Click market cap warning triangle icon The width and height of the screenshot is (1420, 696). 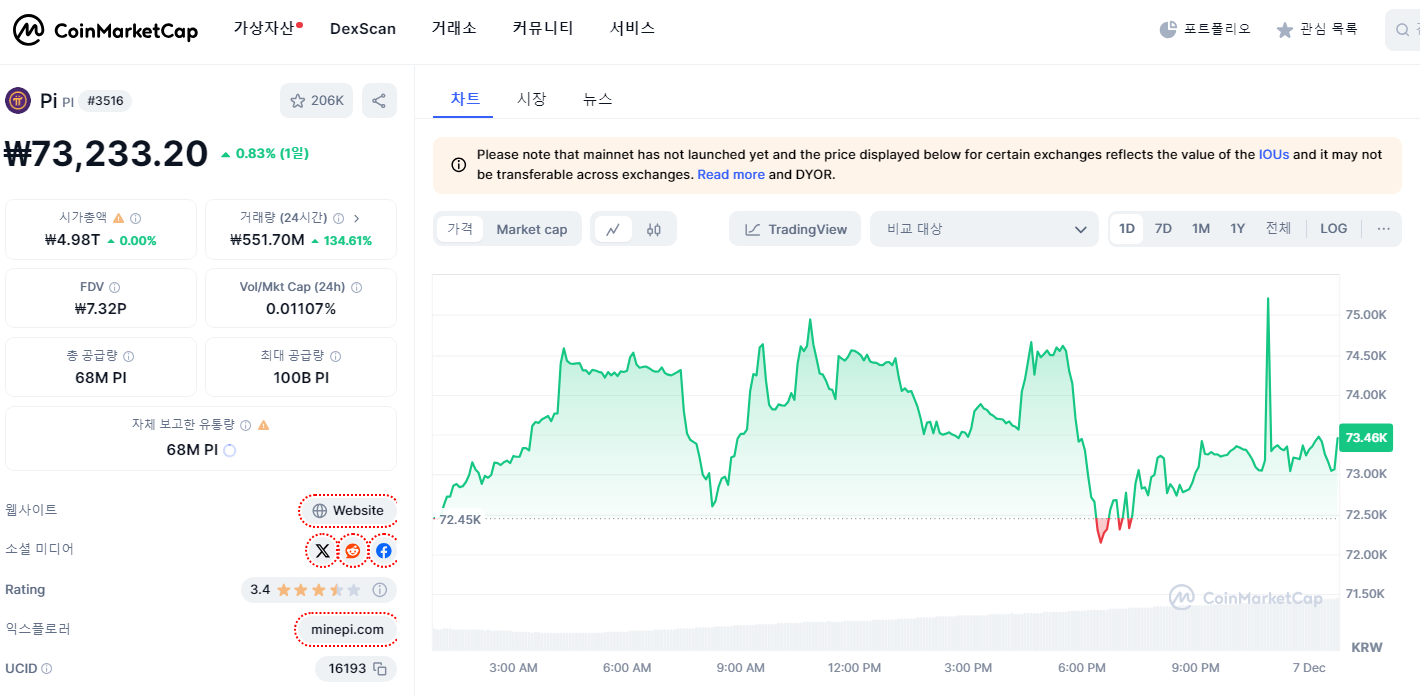point(119,217)
